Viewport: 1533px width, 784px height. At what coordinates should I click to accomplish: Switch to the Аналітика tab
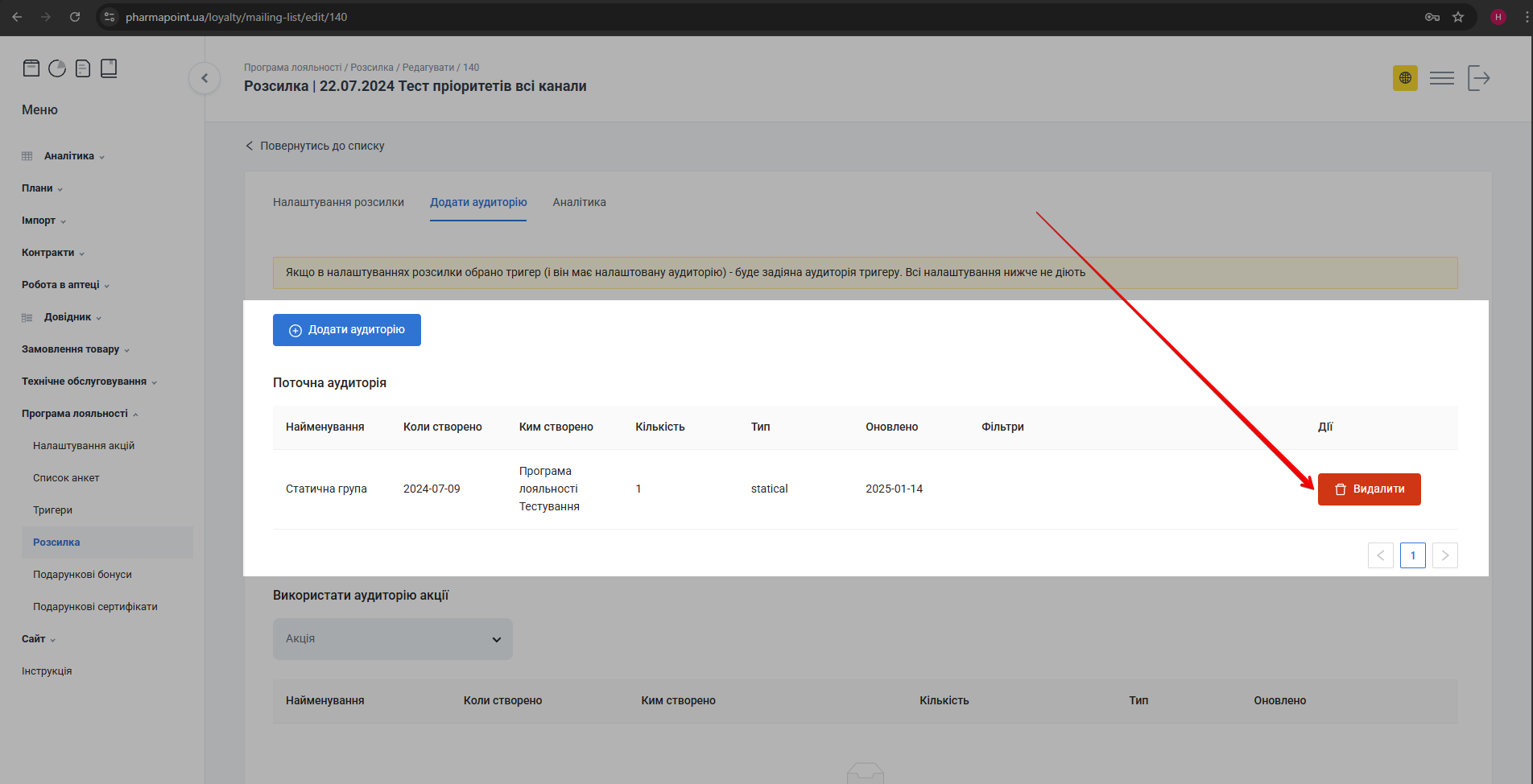click(579, 202)
